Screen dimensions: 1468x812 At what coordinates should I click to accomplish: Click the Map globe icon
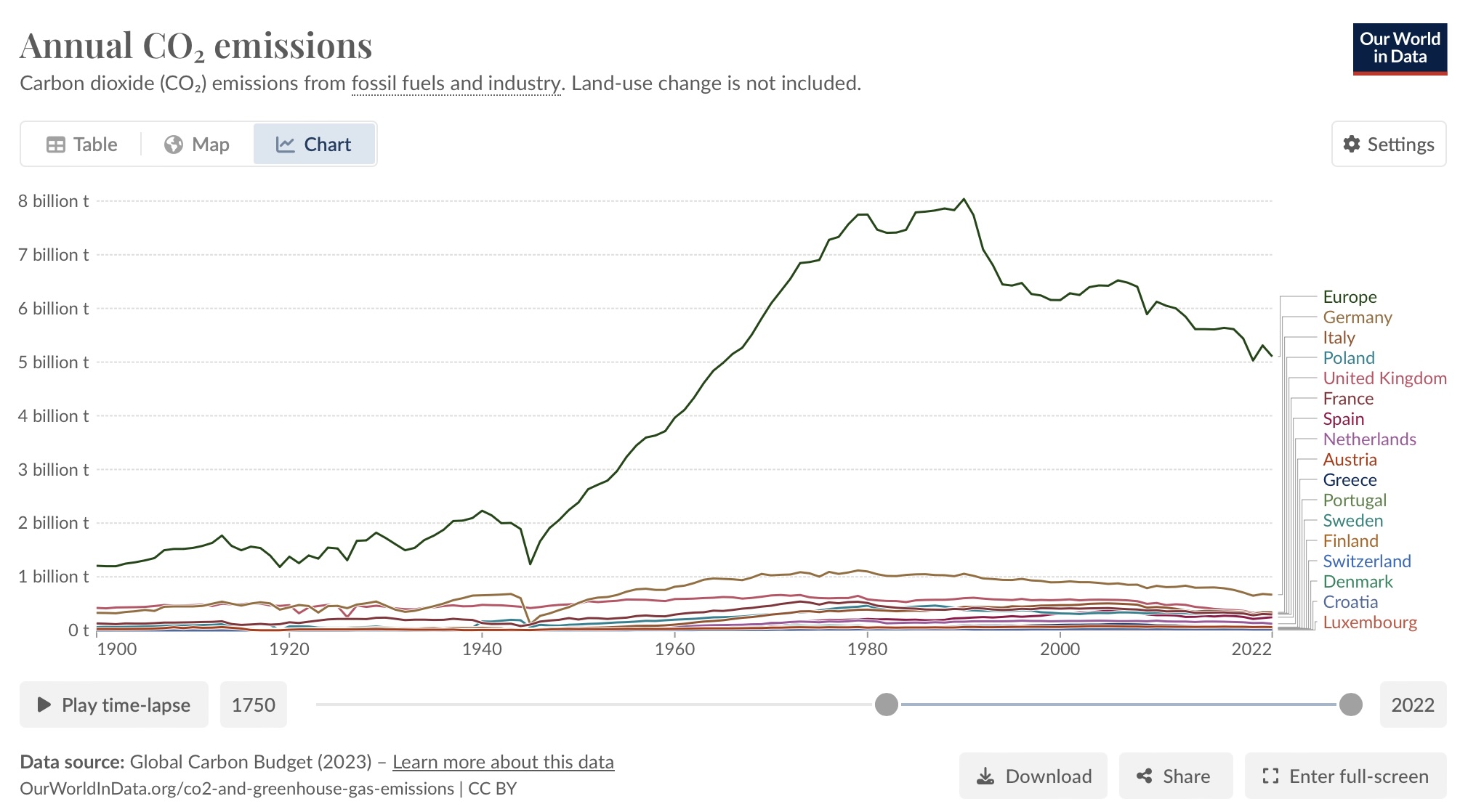point(174,145)
